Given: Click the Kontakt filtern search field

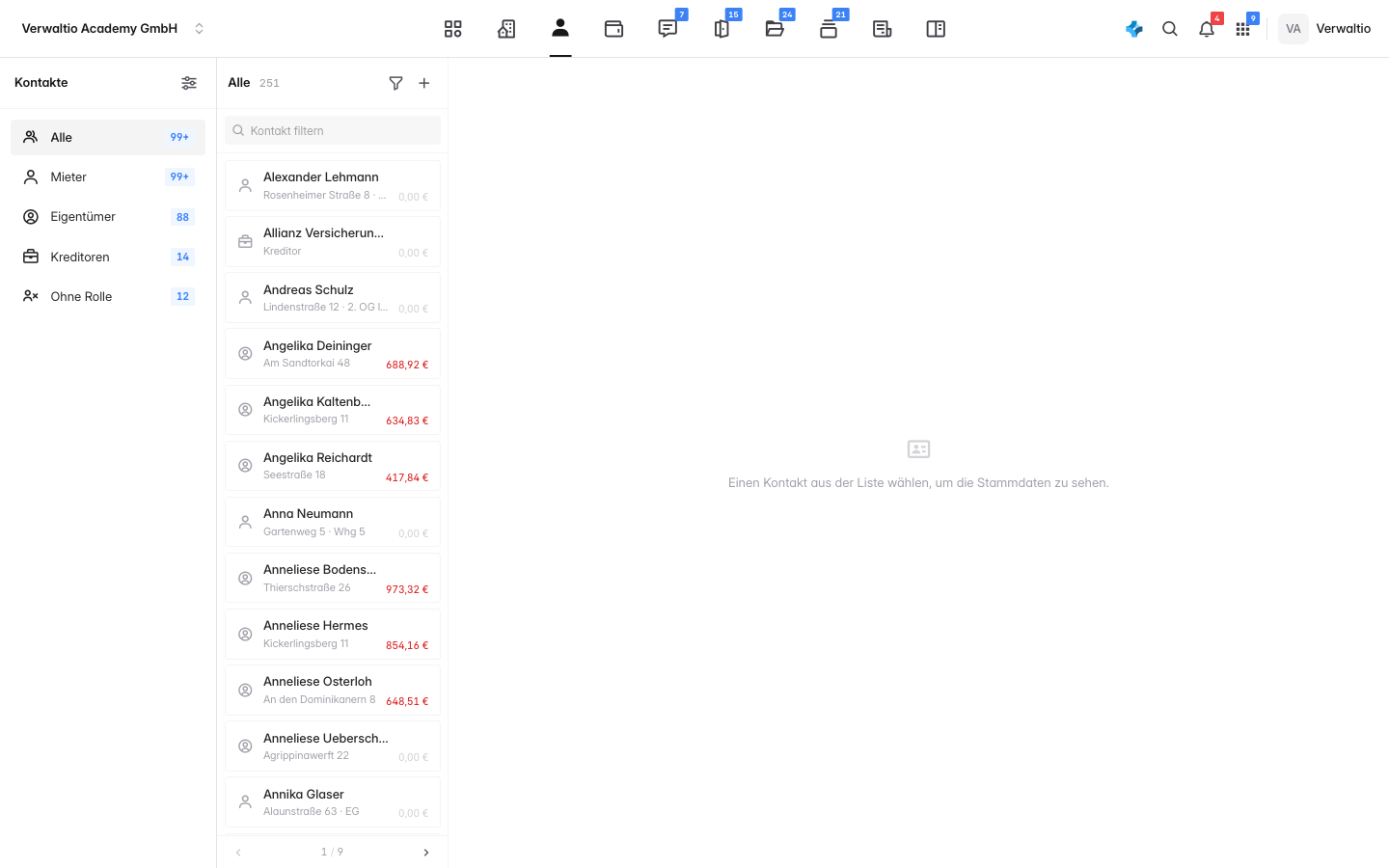Looking at the screenshot, I should [333, 130].
